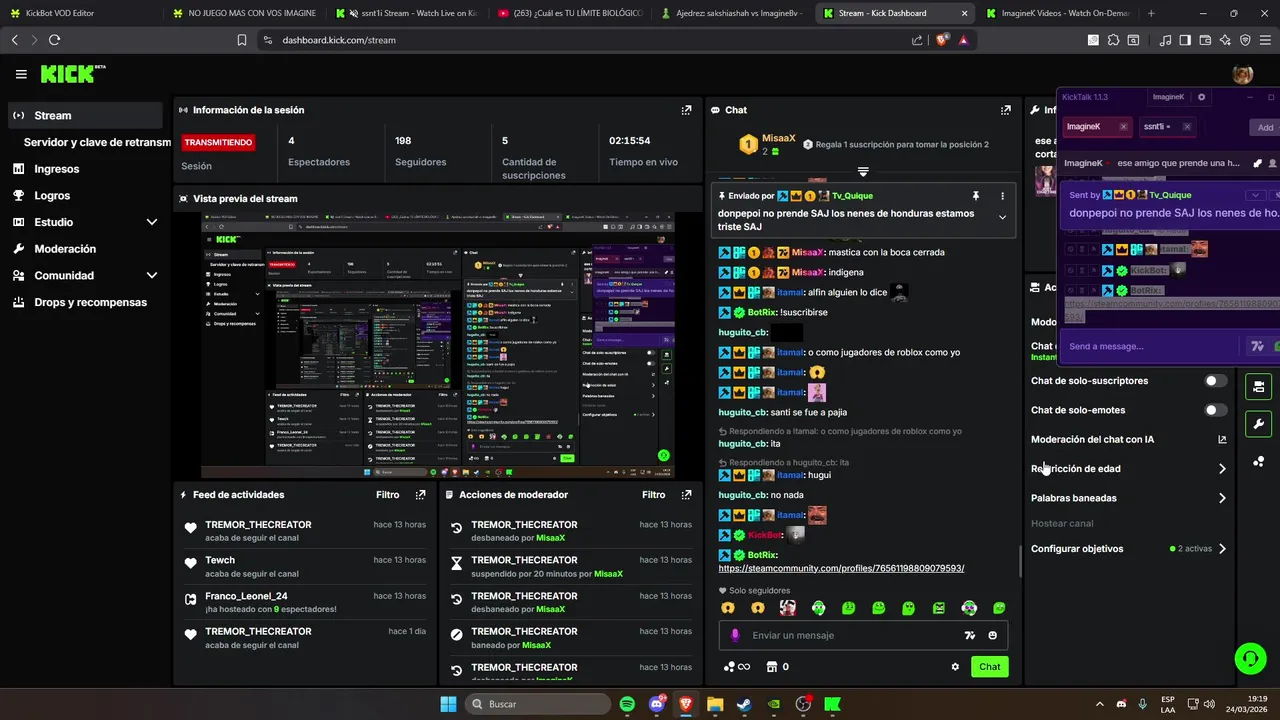Click the green Chat send button
1280x720 pixels.
(x=989, y=667)
